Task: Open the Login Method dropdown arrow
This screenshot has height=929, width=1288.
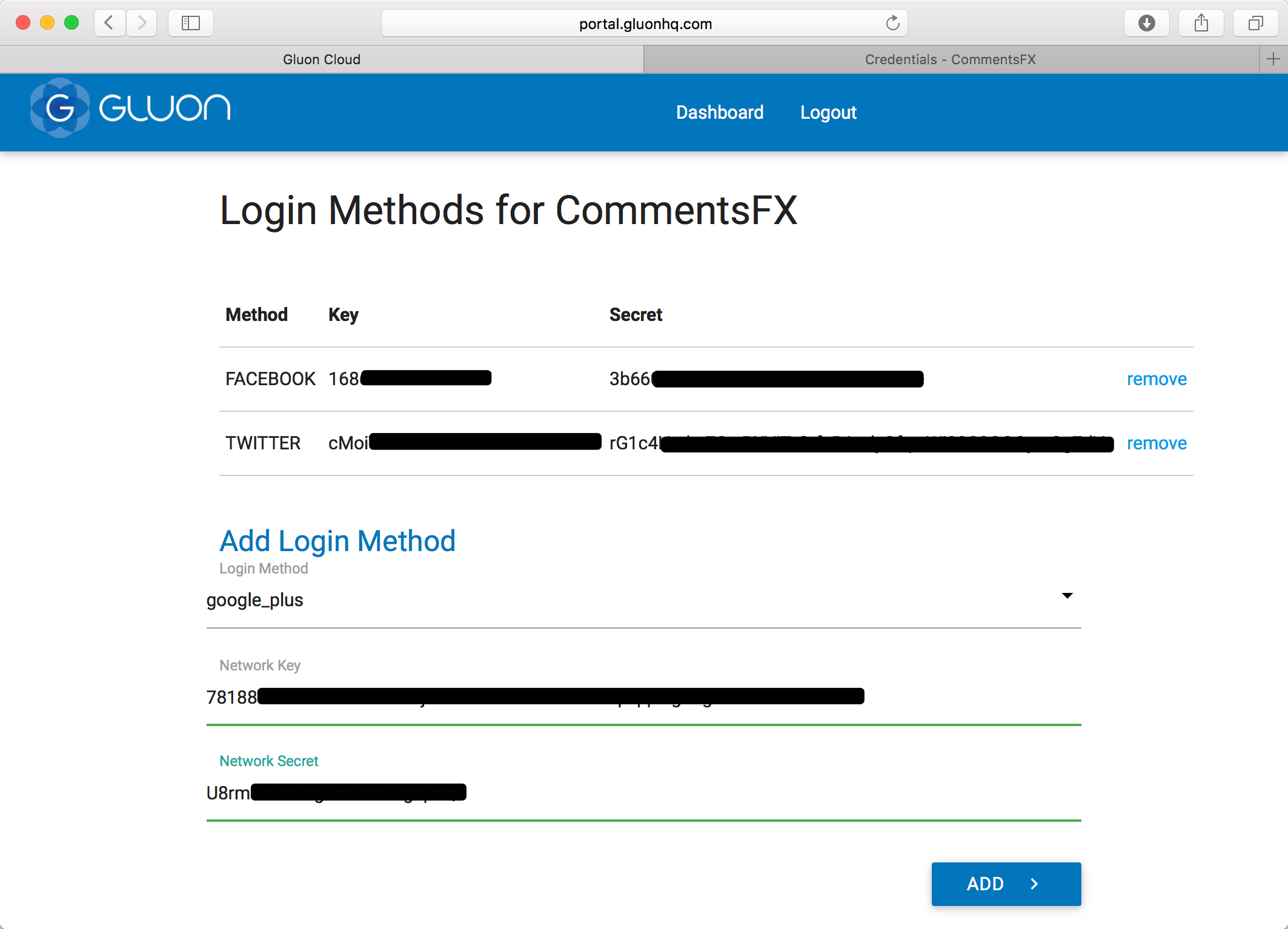Action: tap(1067, 596)
